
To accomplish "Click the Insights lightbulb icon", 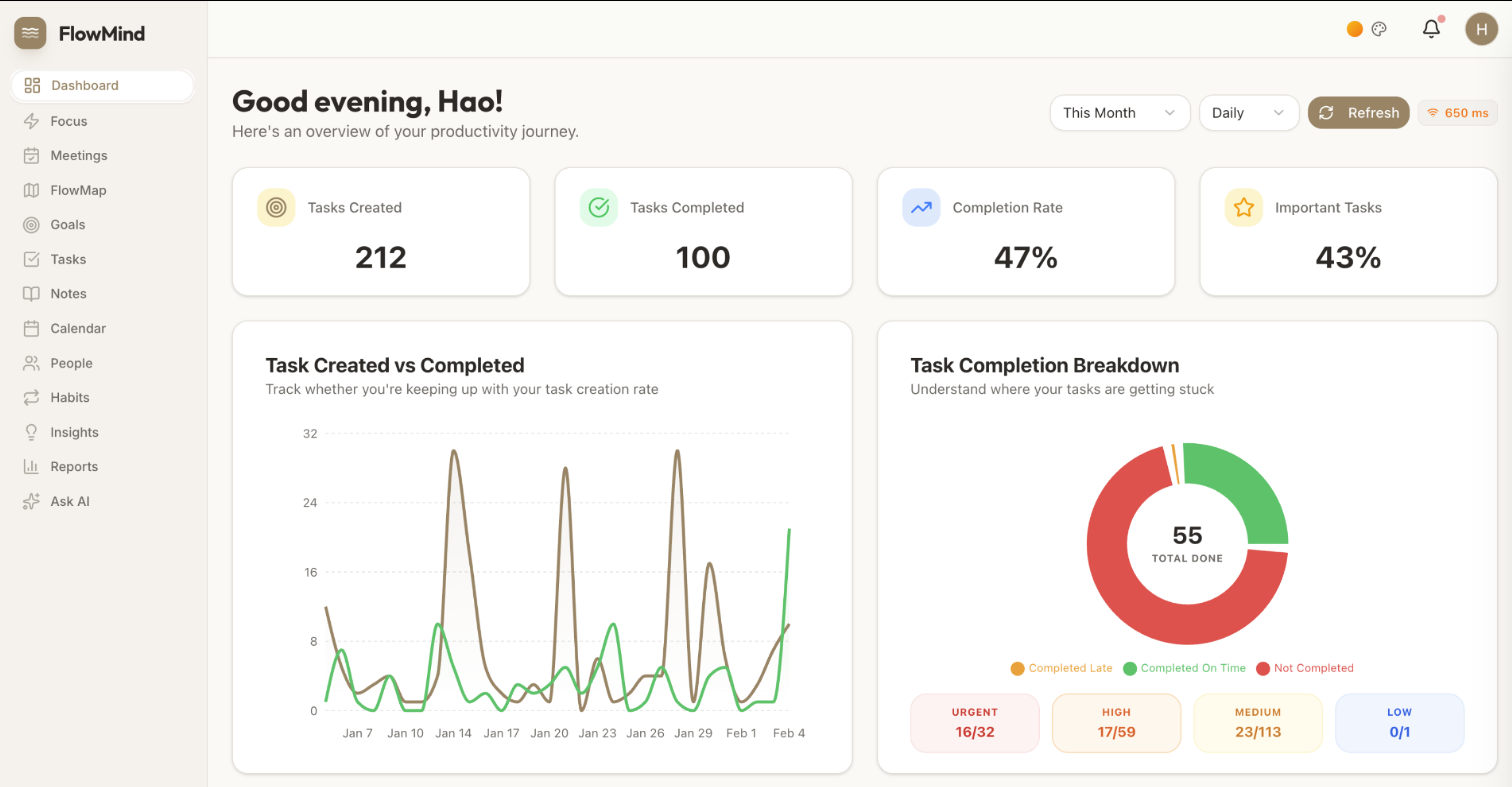I will 31,432.
